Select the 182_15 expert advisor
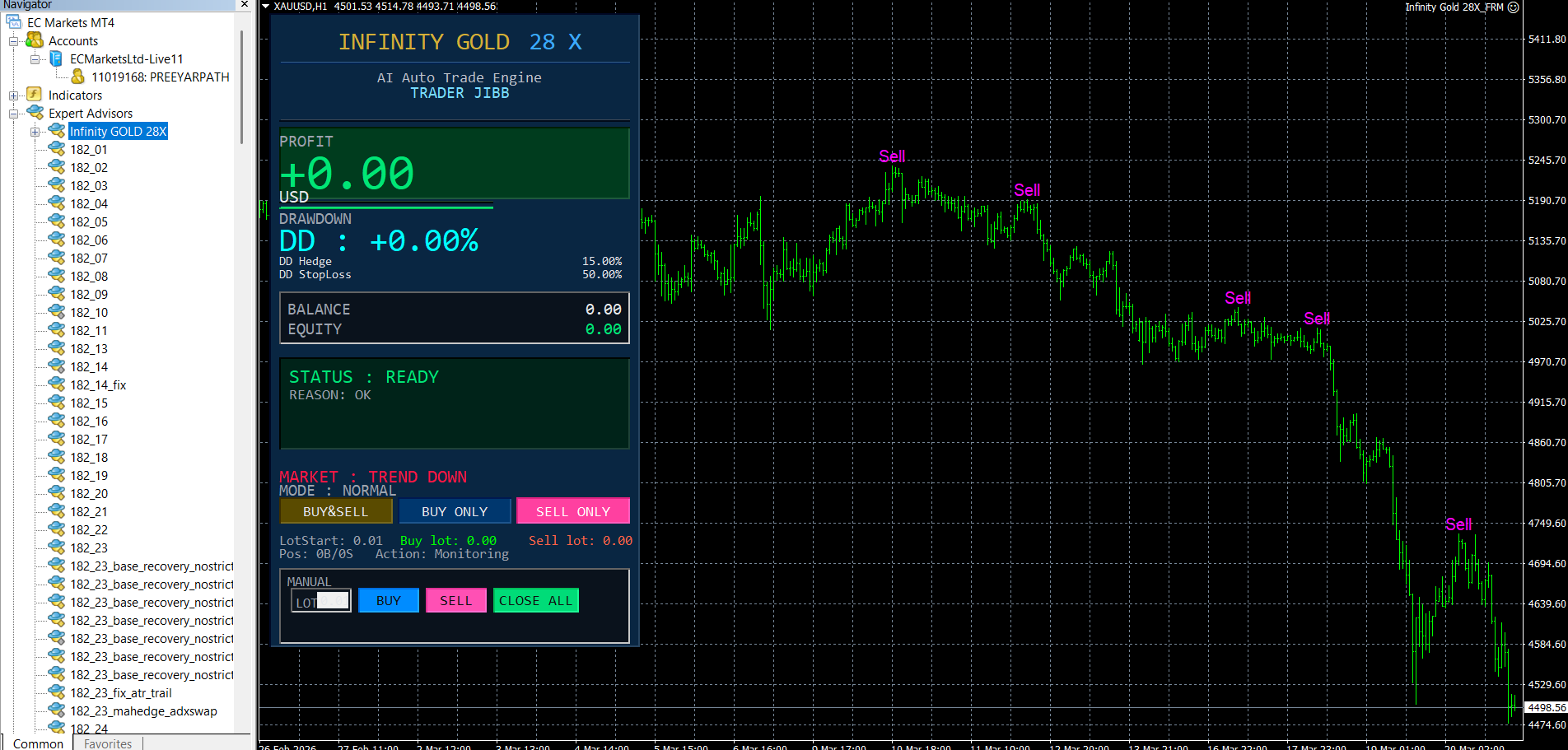This screenshot has height=750, width=1568. (x=89, y=403)
